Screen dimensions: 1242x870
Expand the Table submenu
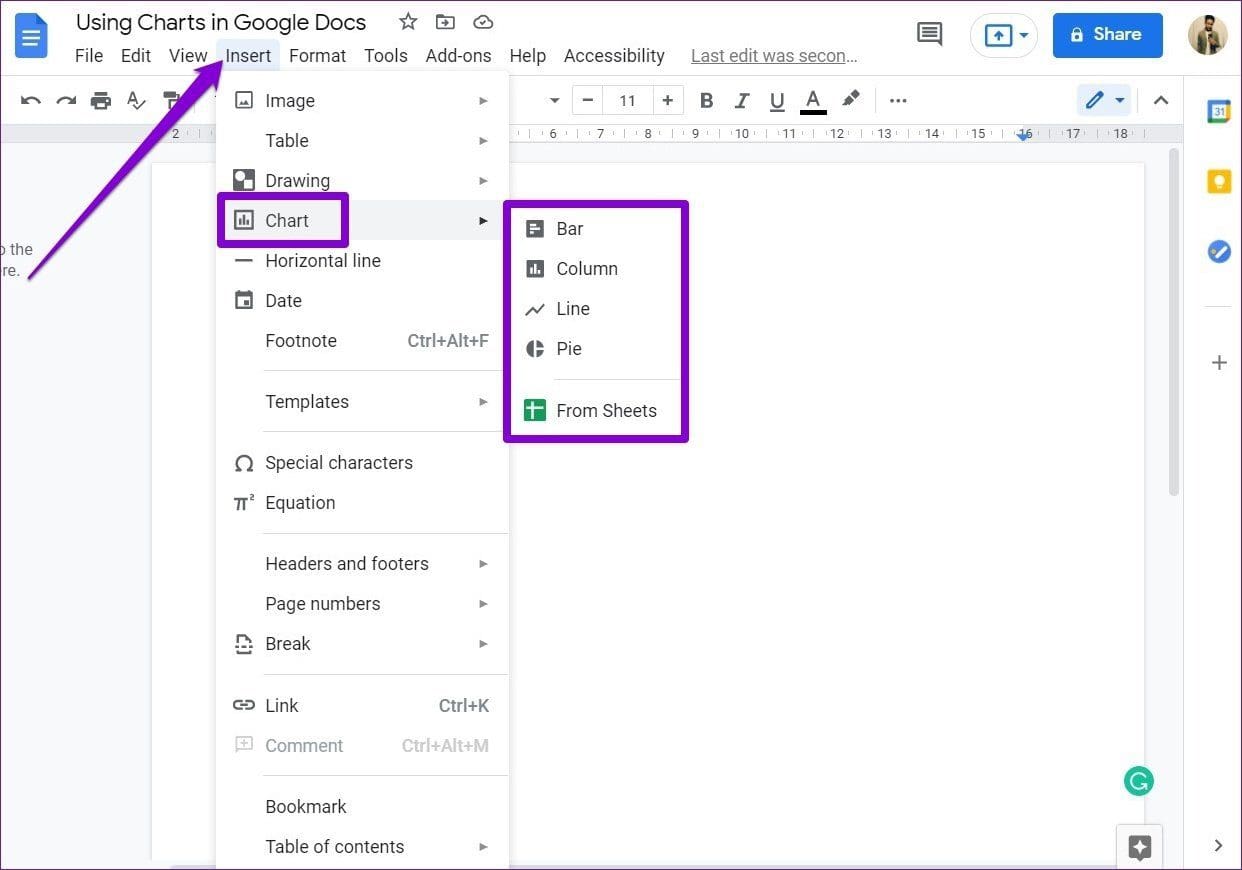[362, 140]
